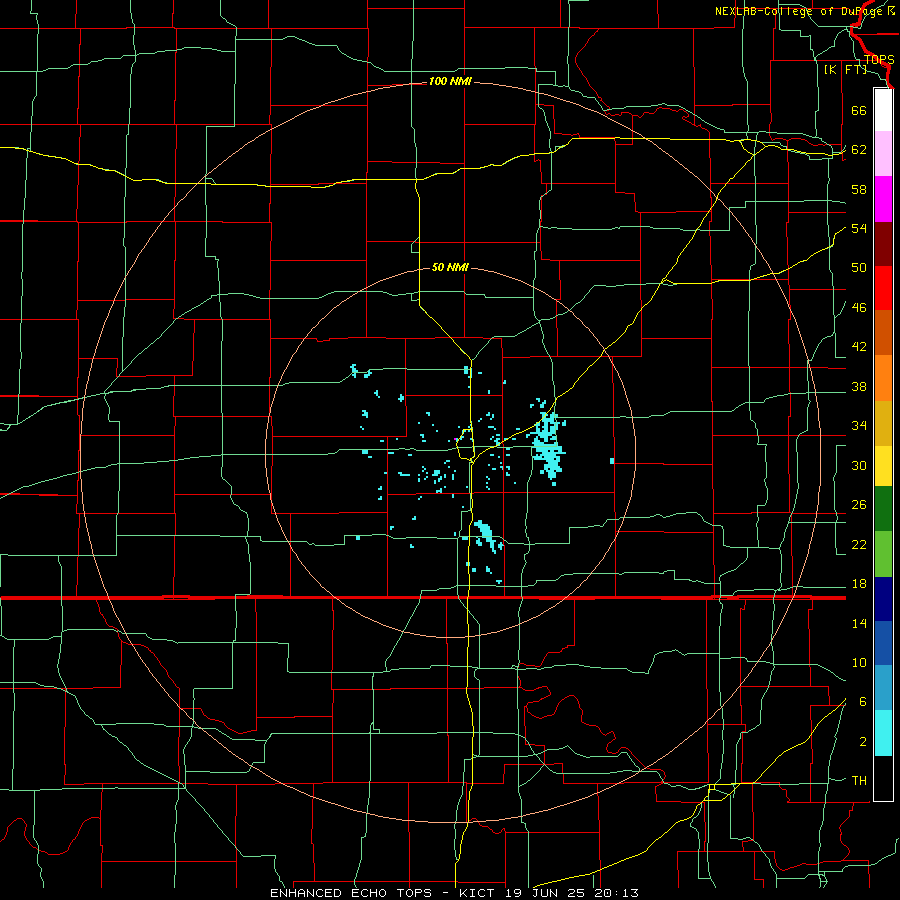This screenshot has width=900, height=900.
Task: Click the elongated cyan echo south of radar center
Action: [485, 535]
